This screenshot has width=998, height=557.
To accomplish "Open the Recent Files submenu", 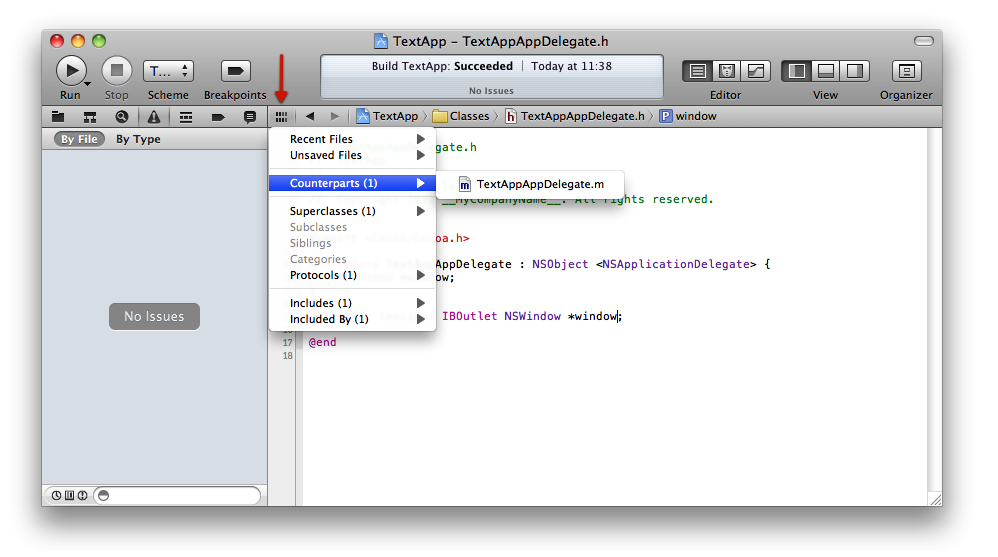I will click(x=353, y=139).
